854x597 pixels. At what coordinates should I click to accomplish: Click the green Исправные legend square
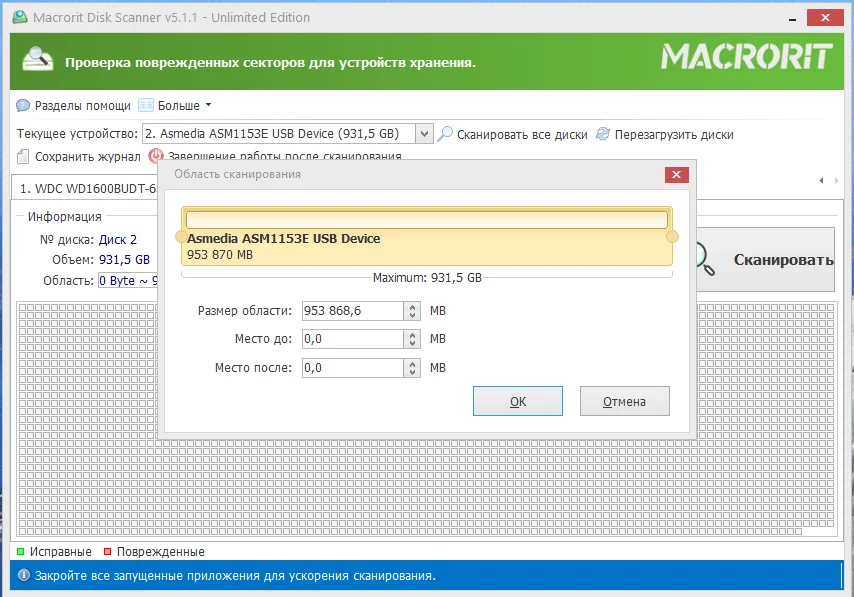[x=21, y=552]
